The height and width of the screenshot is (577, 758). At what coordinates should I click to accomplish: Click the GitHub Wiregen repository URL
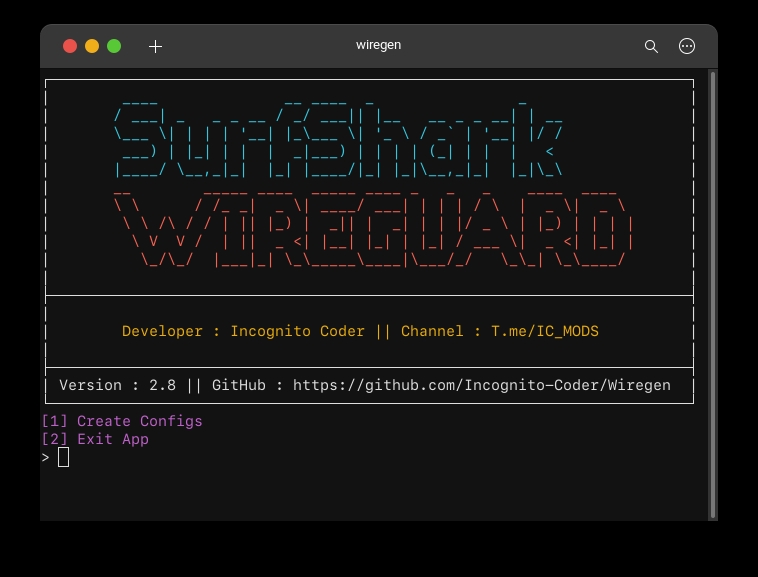tap(481, 385)
